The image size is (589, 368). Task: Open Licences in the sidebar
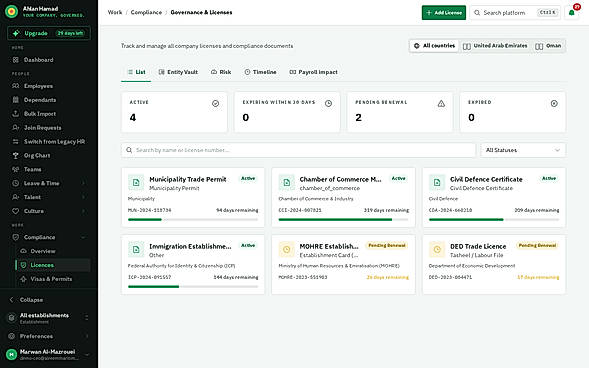pyautogui.click(x=53, y=265)
